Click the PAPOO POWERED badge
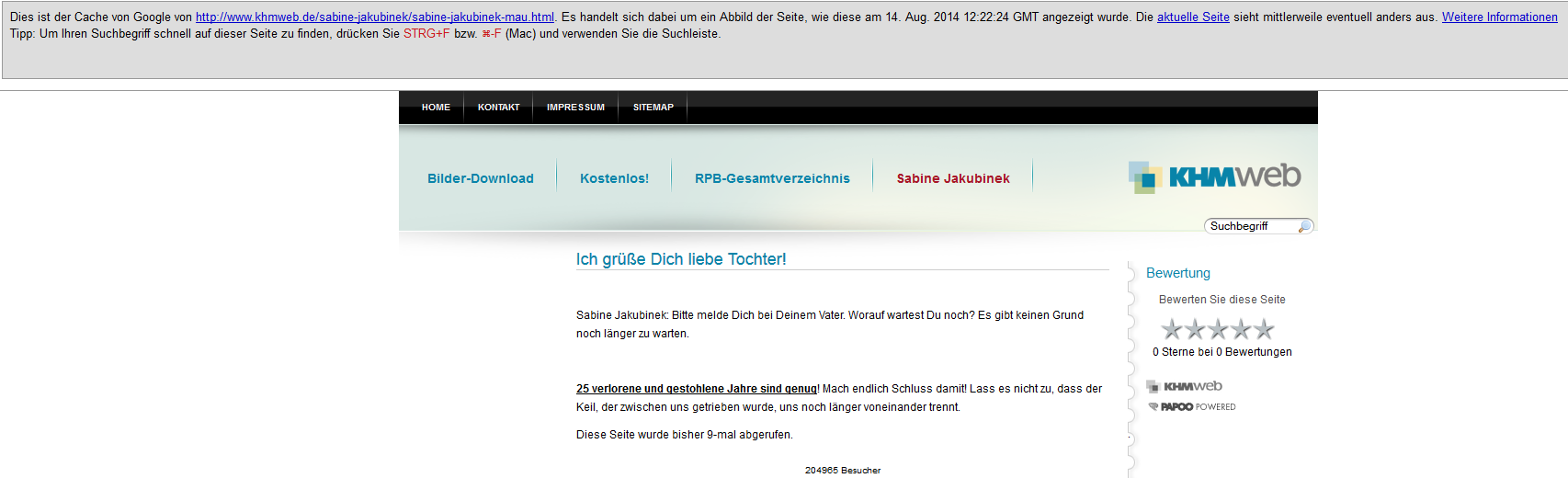Screen dimensions: 1568x478 pos(1192,406)
